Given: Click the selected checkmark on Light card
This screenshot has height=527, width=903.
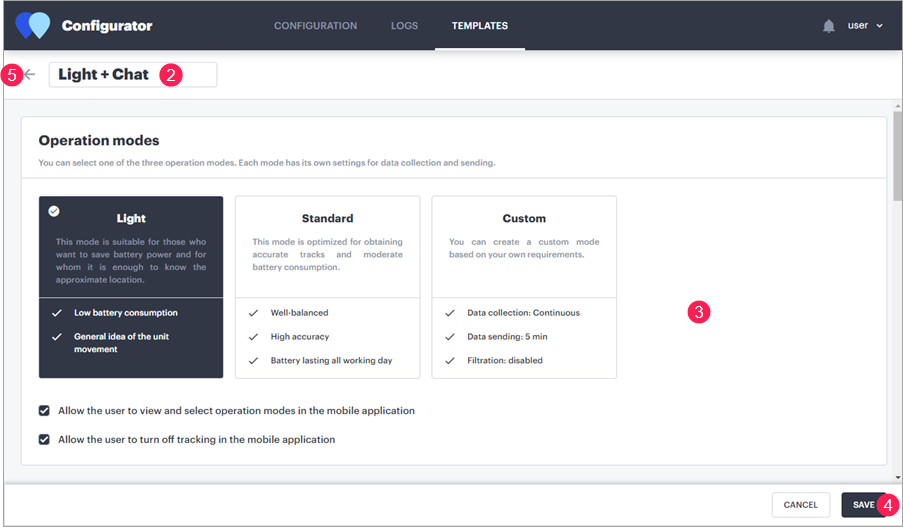Looking at the screenshot, I should [x=54, y=211].
